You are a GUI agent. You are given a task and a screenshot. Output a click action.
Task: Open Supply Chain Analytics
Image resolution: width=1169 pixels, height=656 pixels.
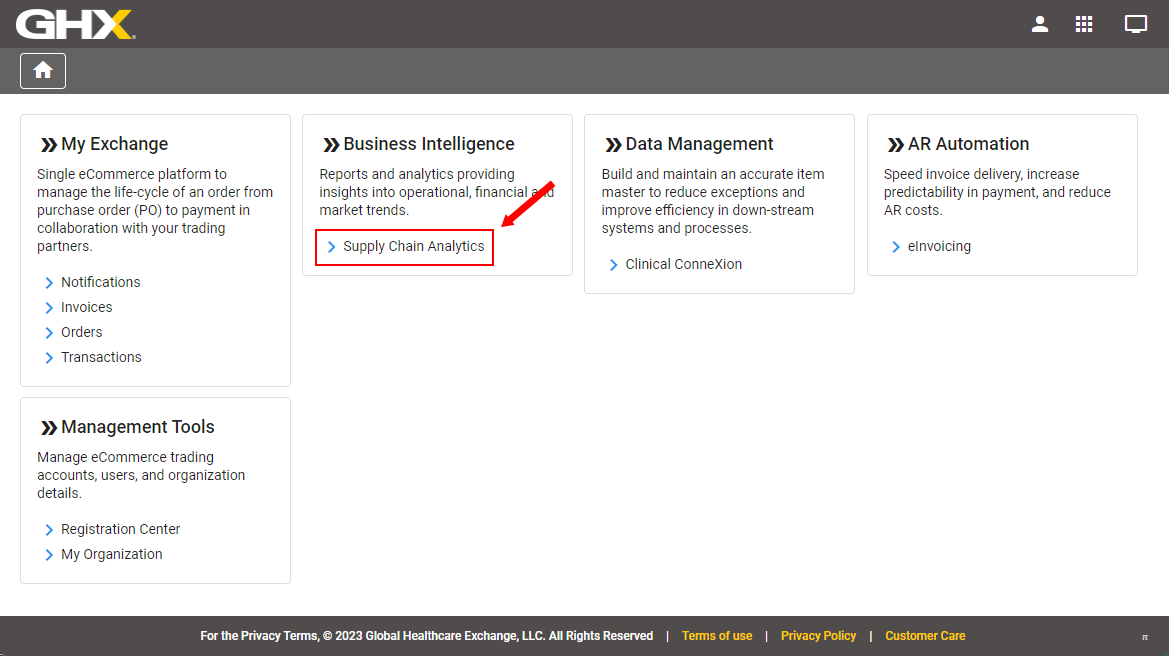414,246
